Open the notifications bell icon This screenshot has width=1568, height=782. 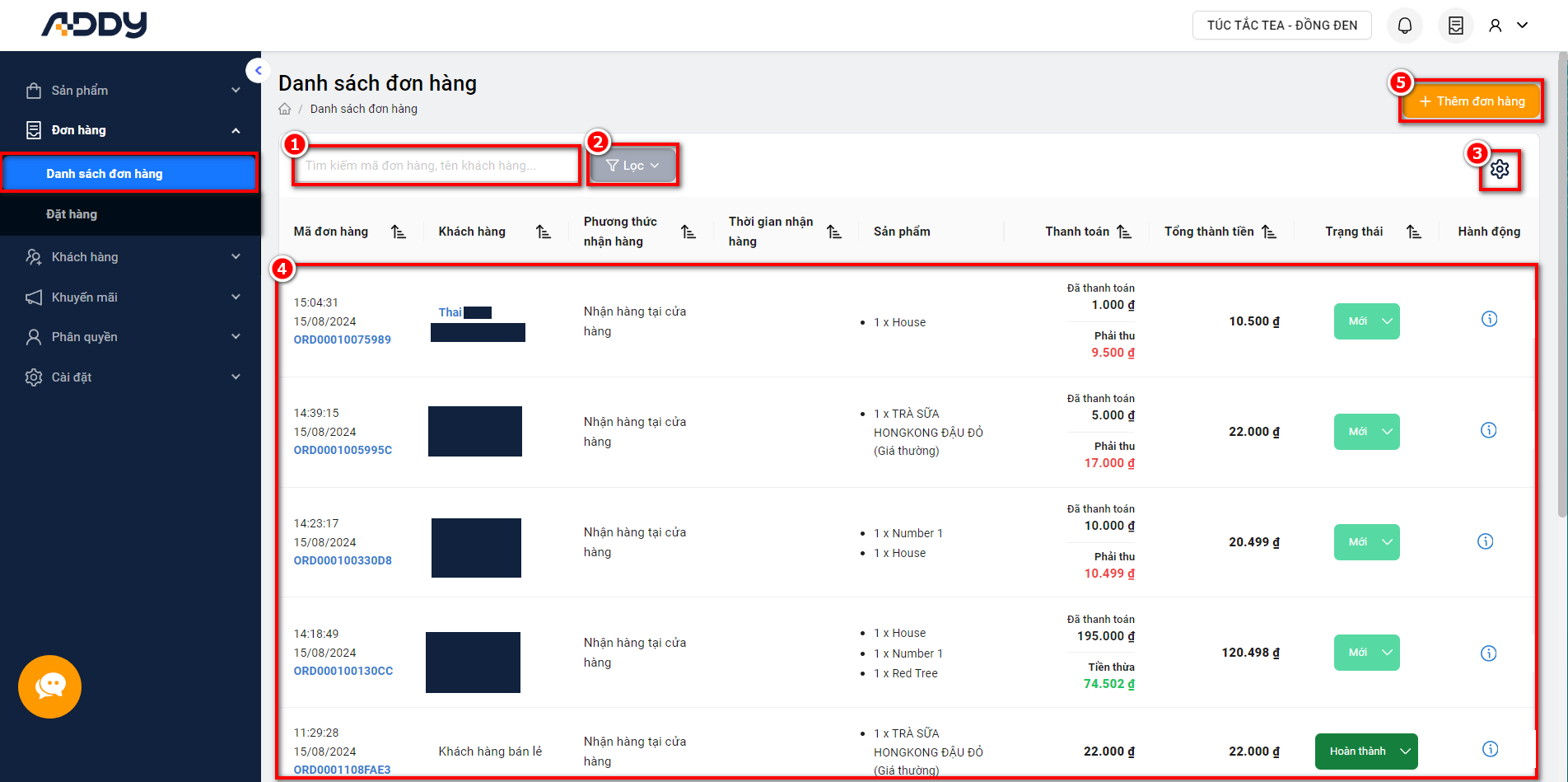pos(1404,26)
